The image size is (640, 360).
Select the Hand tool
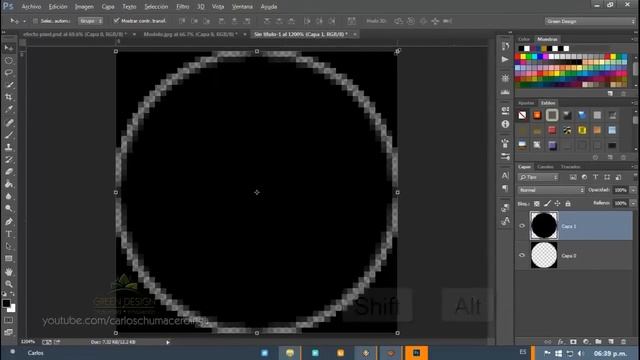(x=9, y=271)
